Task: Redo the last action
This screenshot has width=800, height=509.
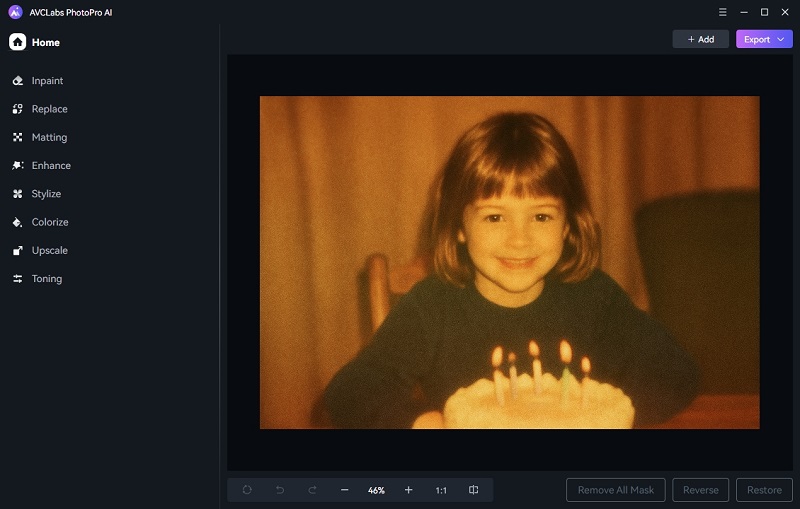Action: pos(312,490)
